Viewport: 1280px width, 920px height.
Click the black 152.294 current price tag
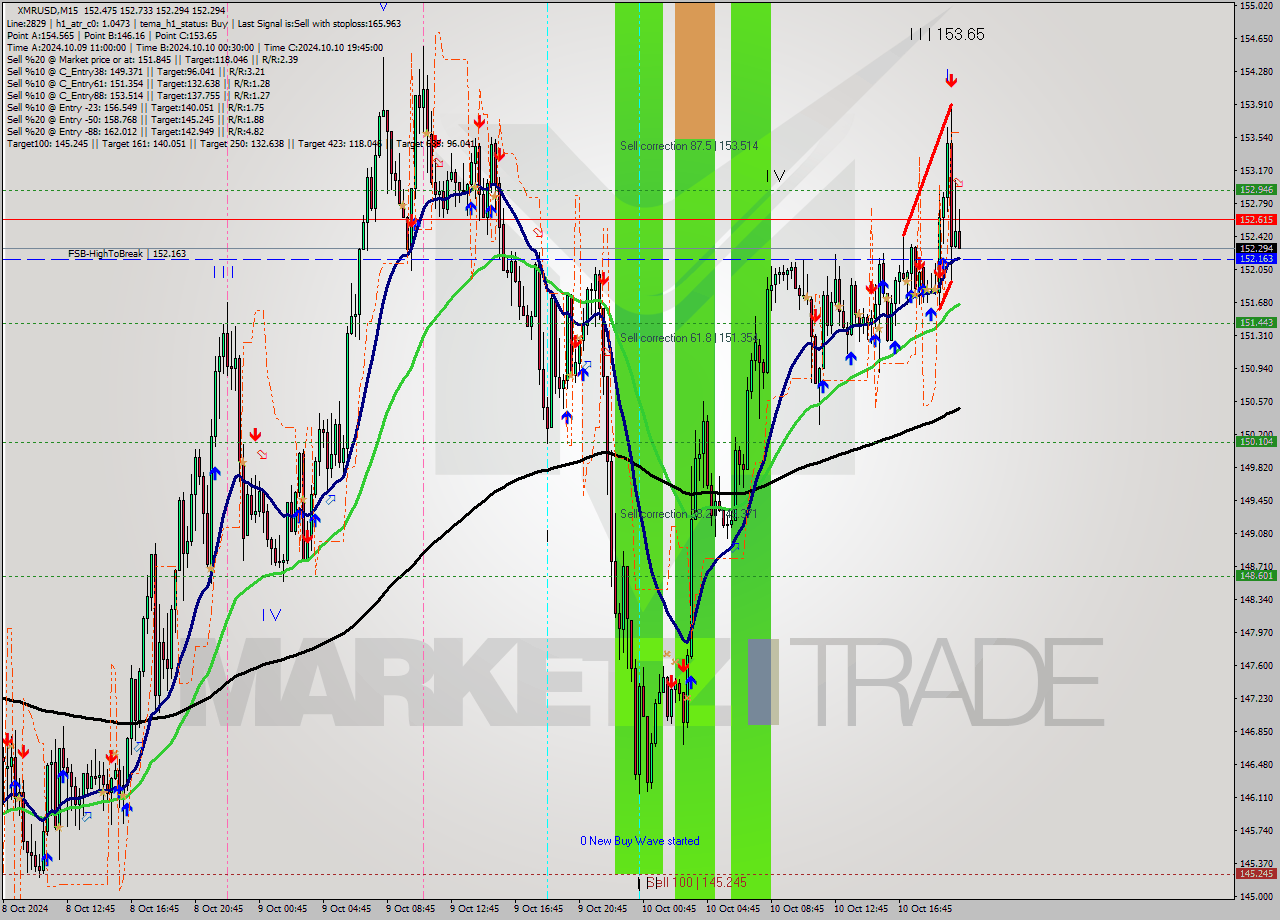coord(1256,248)
